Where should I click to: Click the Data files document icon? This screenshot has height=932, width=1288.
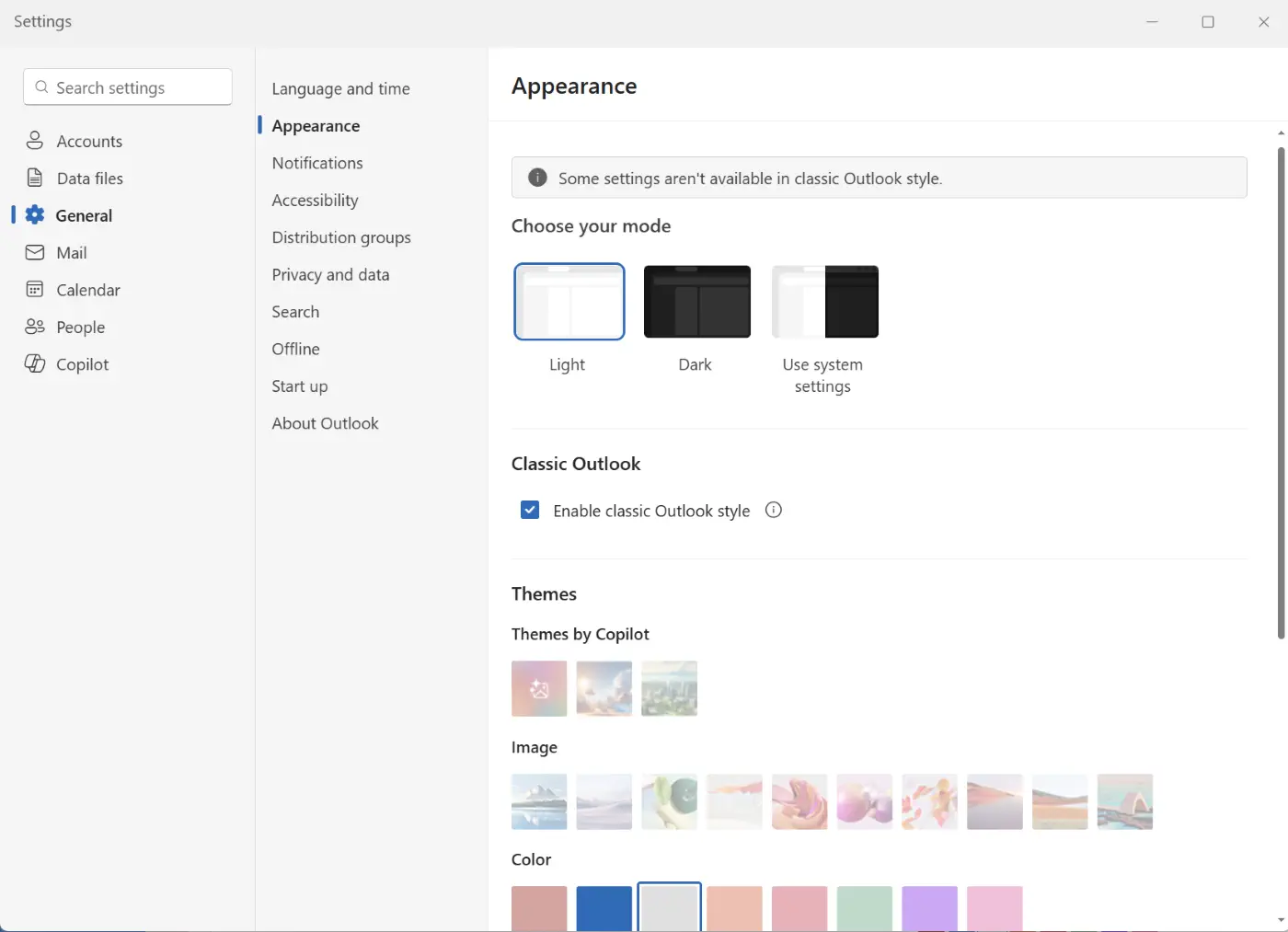(35, 178)
